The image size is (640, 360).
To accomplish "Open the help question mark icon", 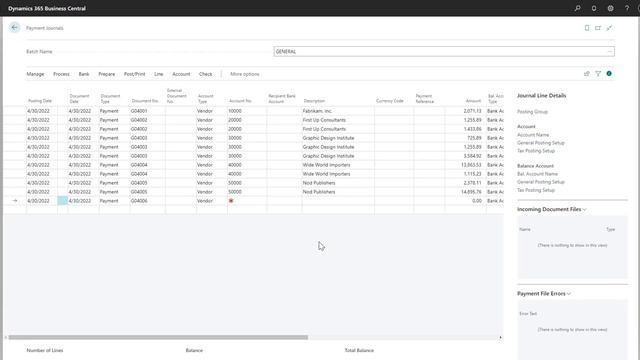I will click(627, 8).
